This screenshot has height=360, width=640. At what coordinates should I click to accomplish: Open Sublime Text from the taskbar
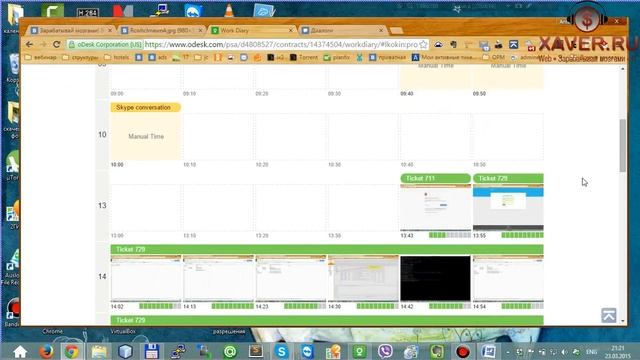point(256,351)
